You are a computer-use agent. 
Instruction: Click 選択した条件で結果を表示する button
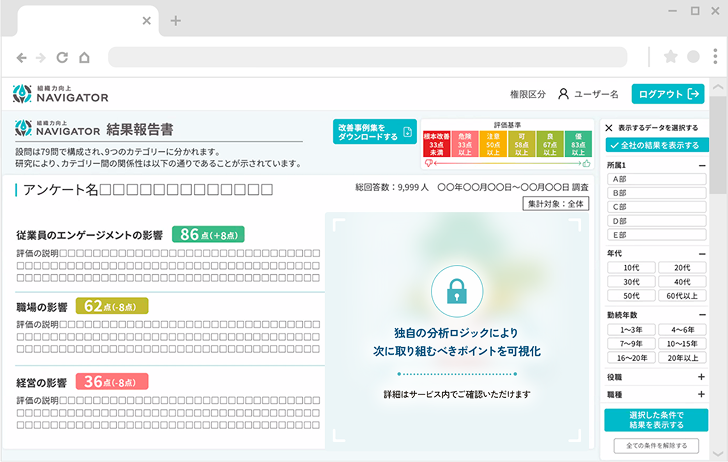(656, 420)
